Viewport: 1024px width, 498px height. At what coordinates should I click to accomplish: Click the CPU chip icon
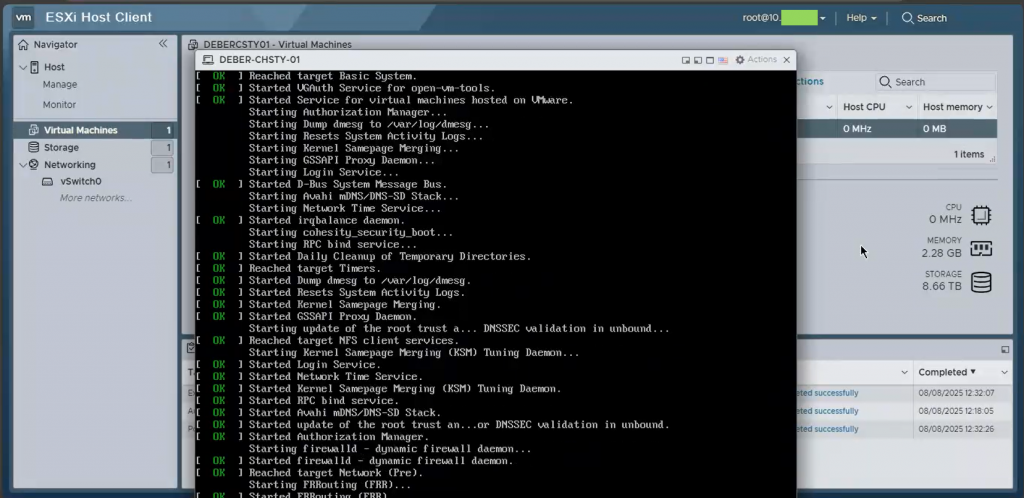pyautogui.click(x=981, y=214)
